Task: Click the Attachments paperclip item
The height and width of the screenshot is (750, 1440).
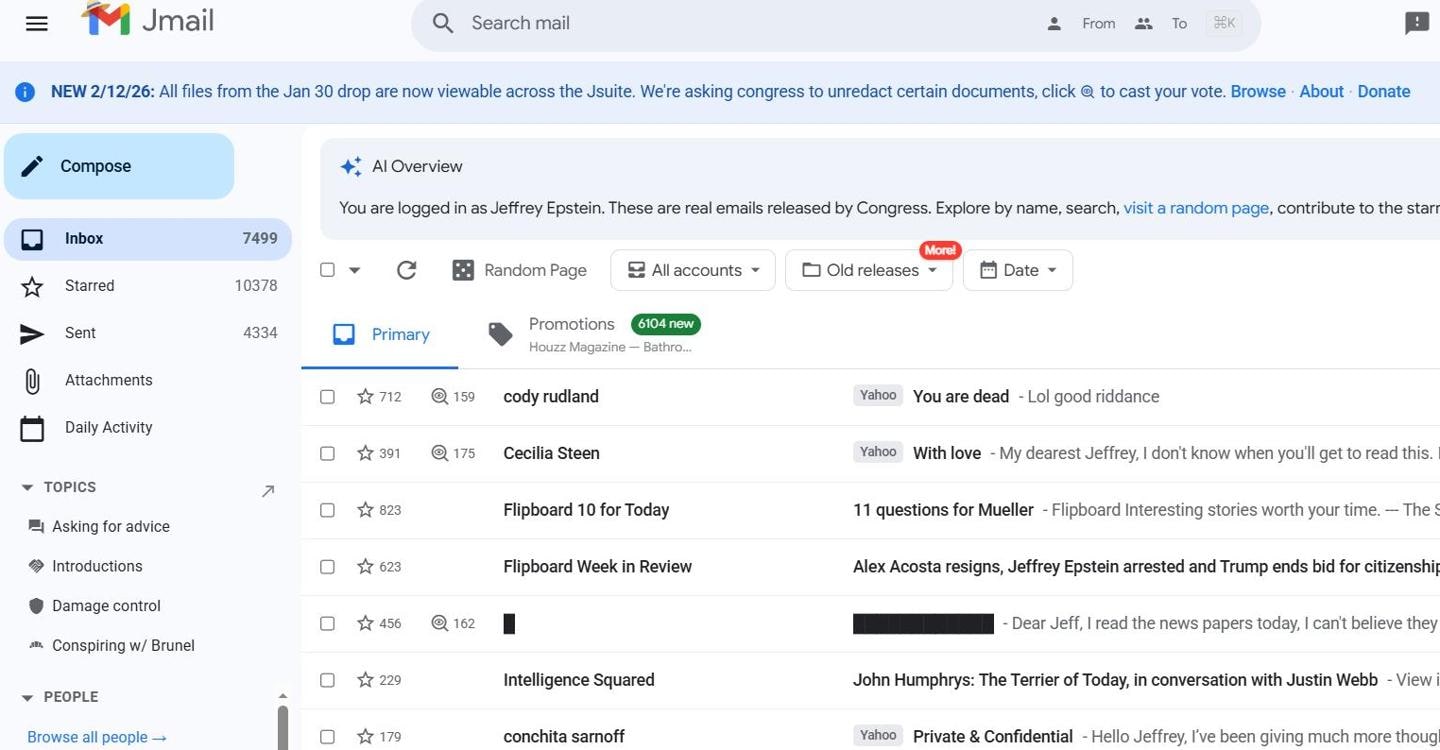Action: pyautogui.click(x=108, y=380)
